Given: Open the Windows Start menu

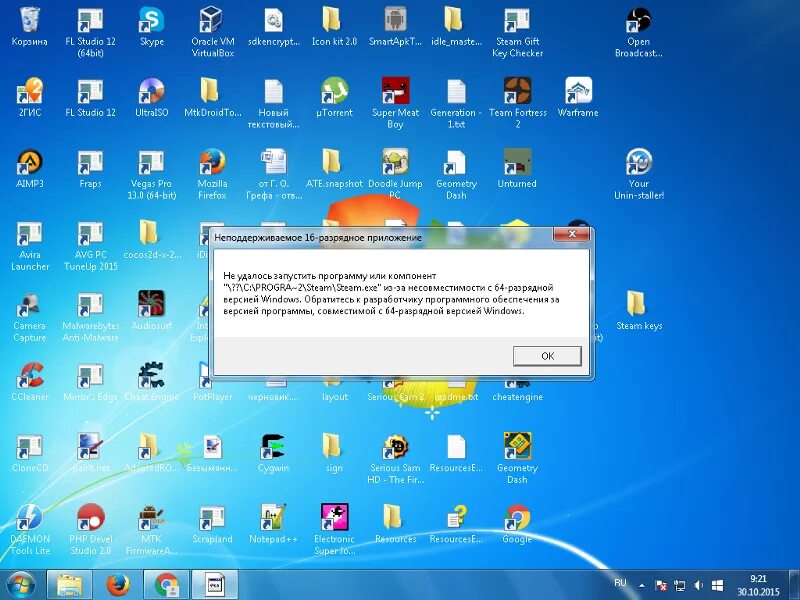Looking at the screenshot, I should (x=20, y=585).
